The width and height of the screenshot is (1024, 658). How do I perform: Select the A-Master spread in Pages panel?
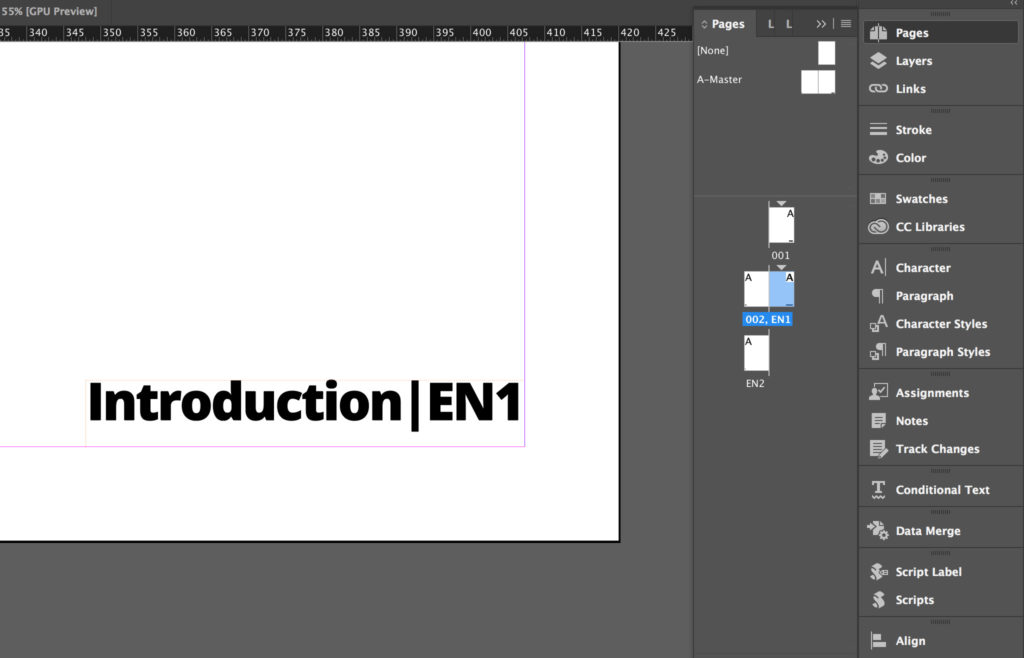[x=818, y=82]
